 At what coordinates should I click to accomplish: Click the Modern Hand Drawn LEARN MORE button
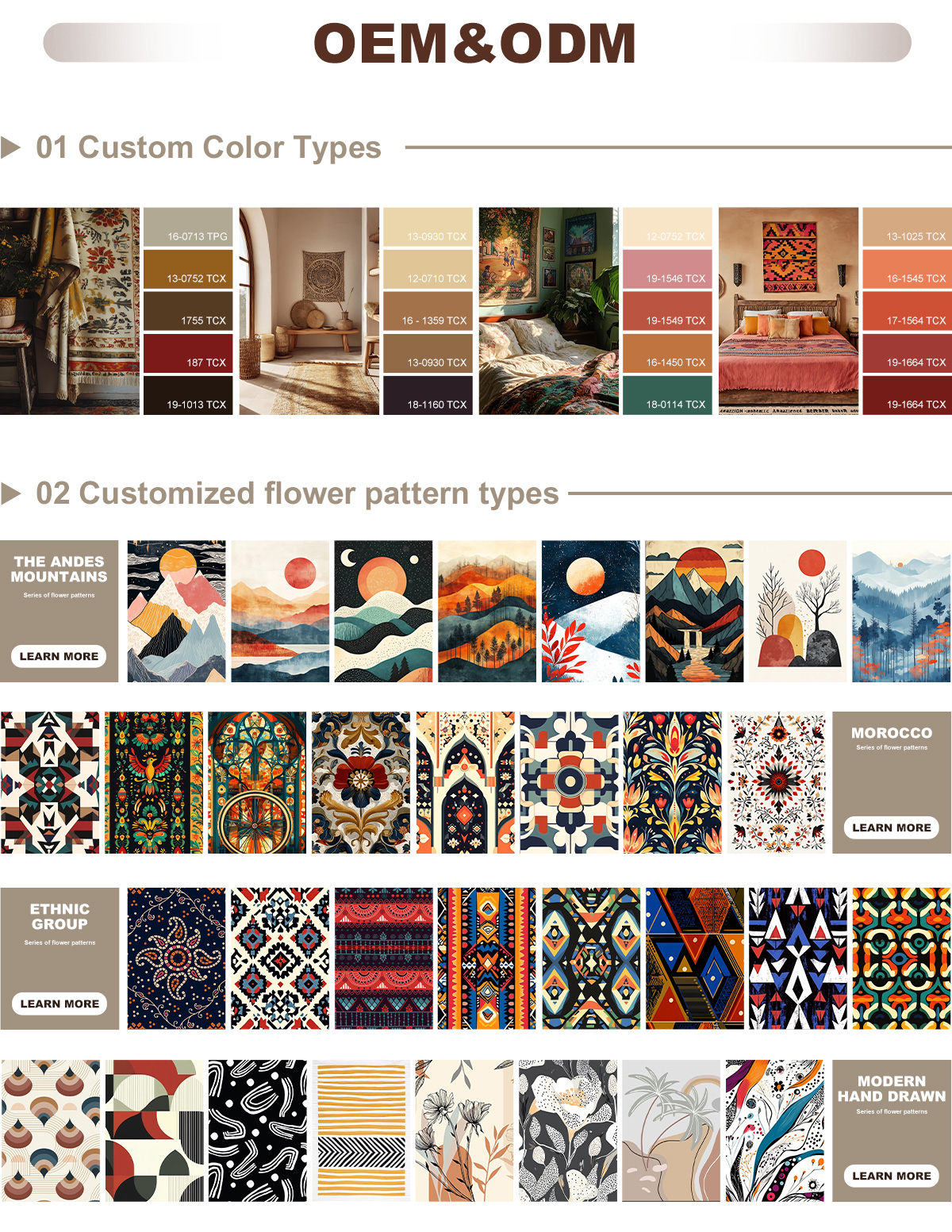coord(892,1176)
